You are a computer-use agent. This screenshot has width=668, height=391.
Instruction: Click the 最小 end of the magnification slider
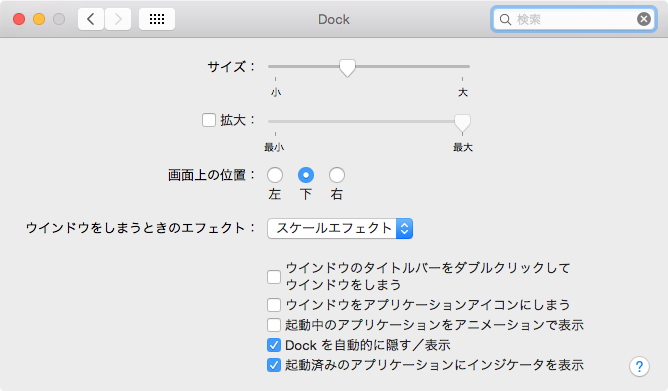[x=274, y=147]
